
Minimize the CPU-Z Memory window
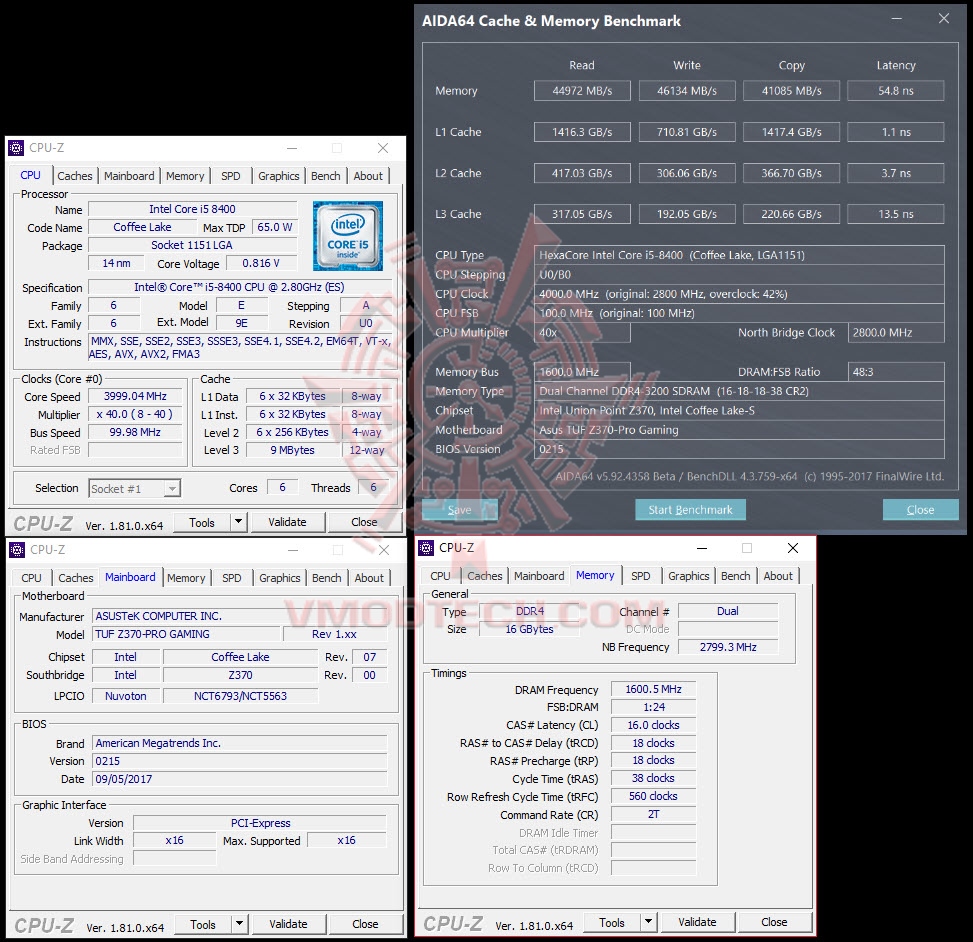pyautogui.click(x=702, y=548)
